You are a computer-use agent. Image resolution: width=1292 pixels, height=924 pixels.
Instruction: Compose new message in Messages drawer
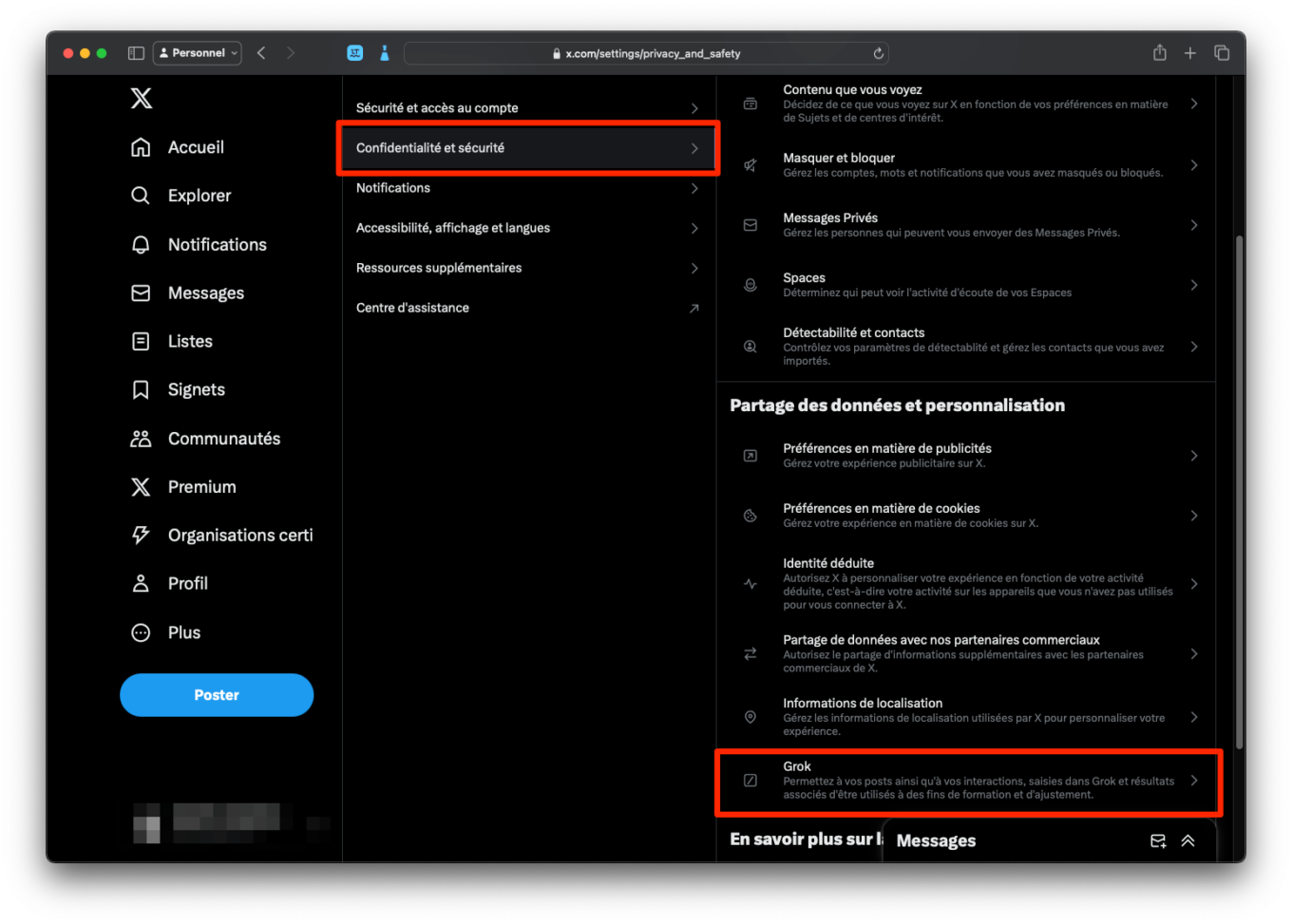1158,840
